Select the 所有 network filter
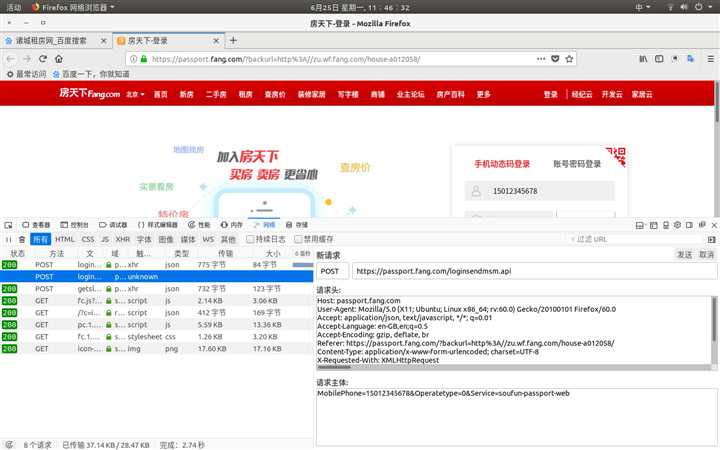The width and height of the screenshot is (720, 450). 40,239
